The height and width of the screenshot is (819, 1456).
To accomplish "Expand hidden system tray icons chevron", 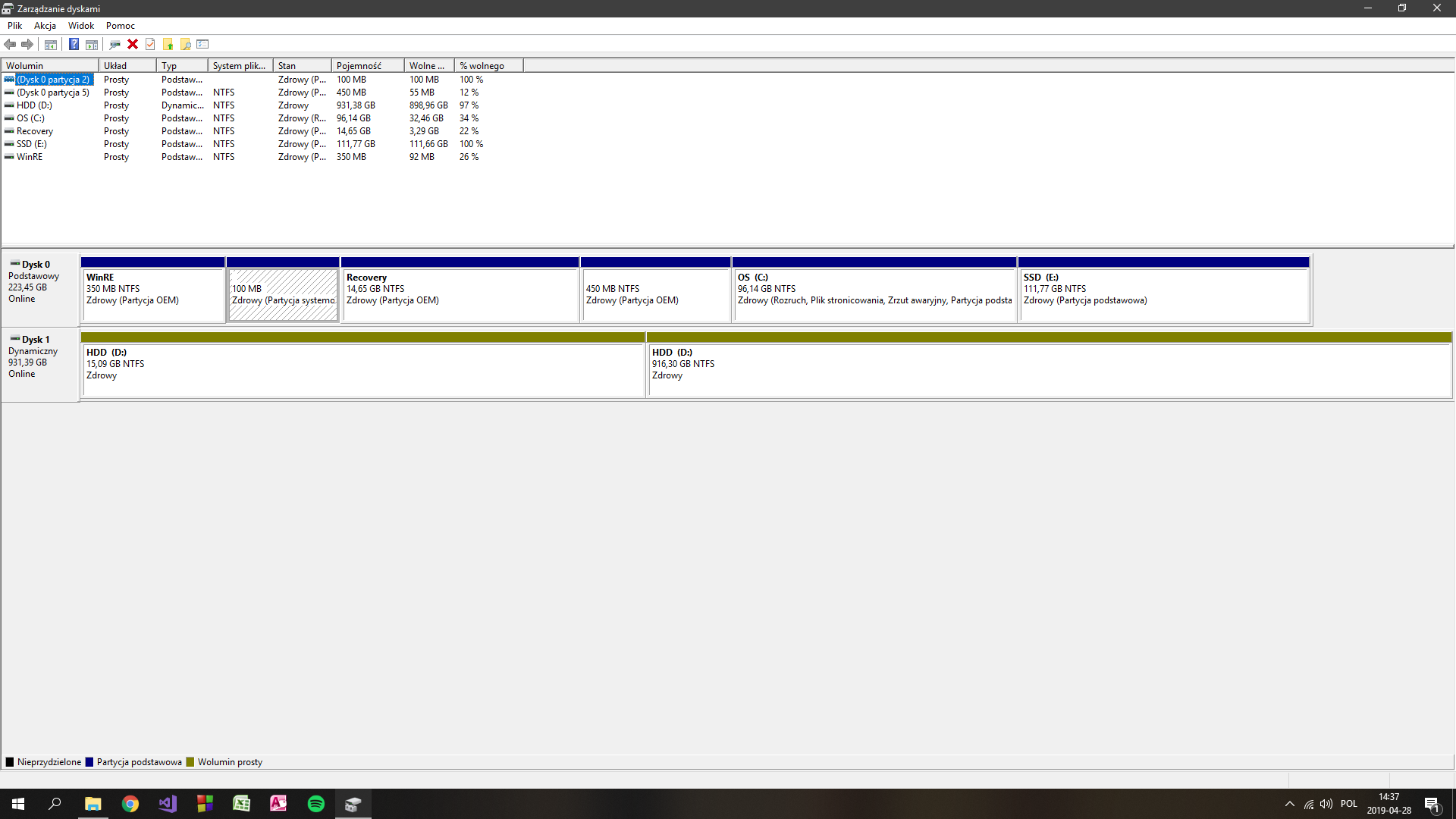I will (x=1289, y=804).
